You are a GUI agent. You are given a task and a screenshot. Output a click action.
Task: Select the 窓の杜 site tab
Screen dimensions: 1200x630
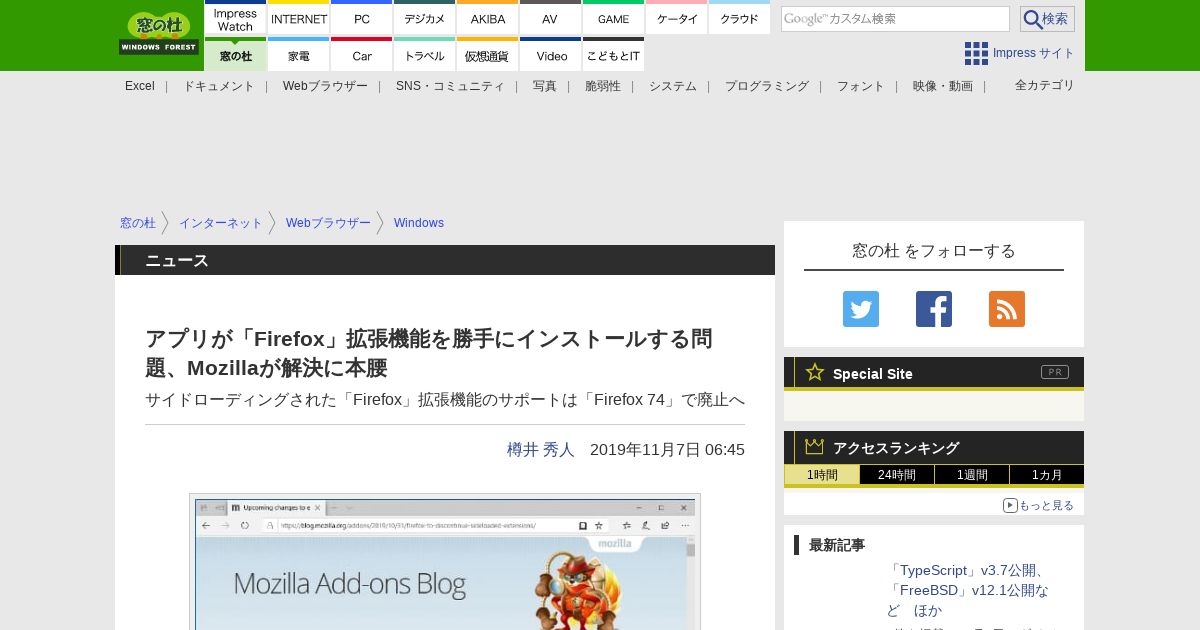click(235, 55)
